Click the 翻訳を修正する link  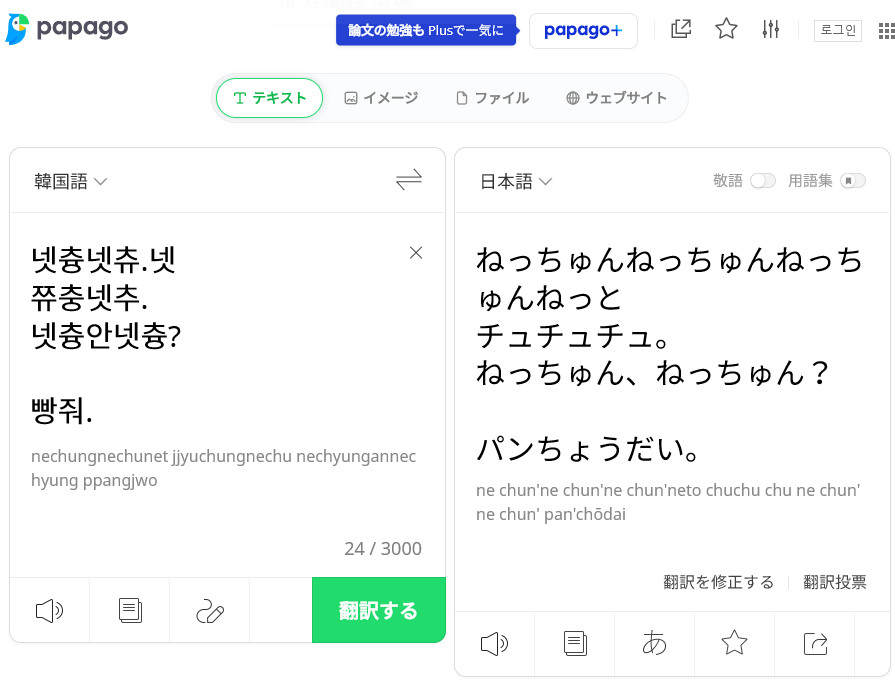click(x=718, y=582)
